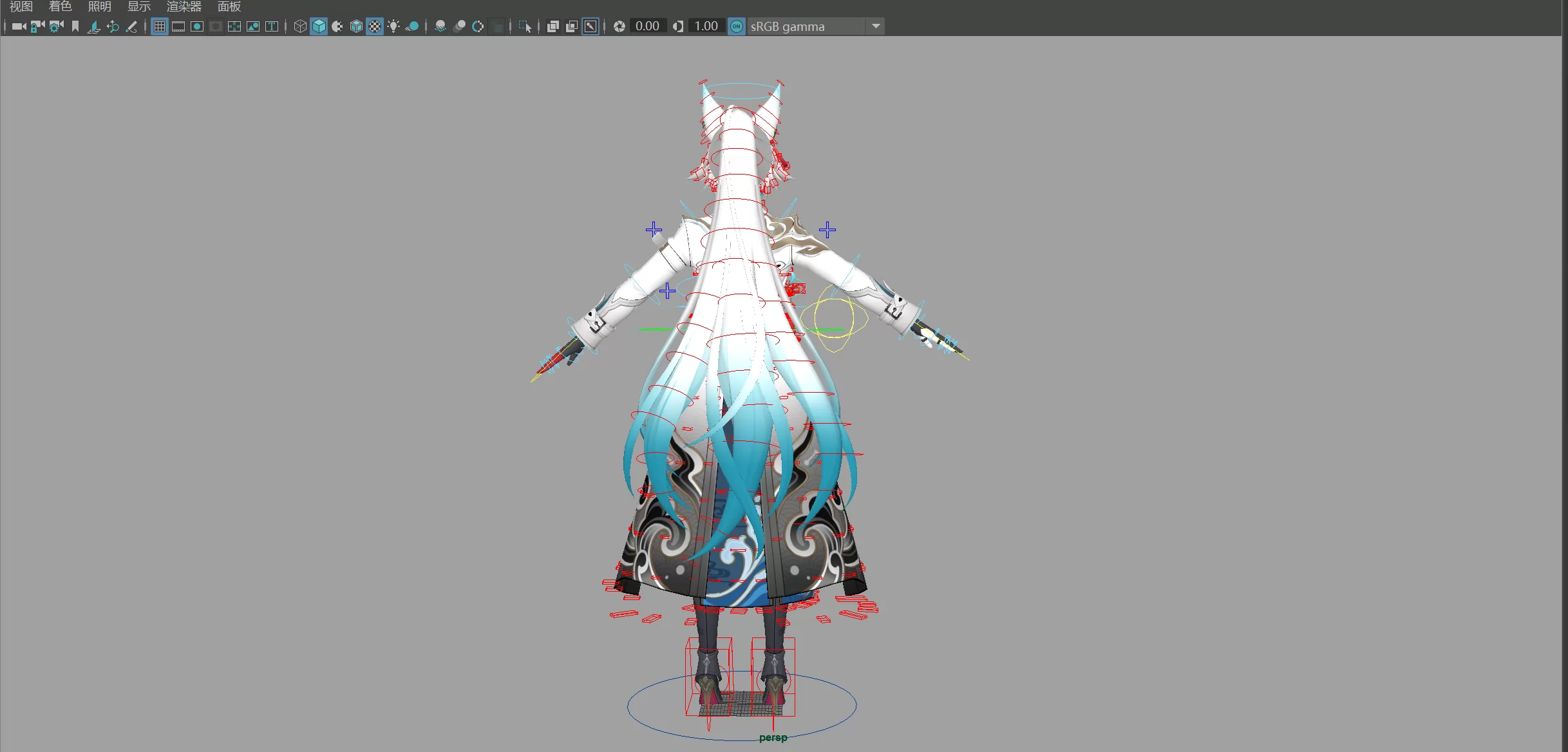Toggle color management ON button
This screenshot has width=1568, height=752.
(x=736, y=26)
